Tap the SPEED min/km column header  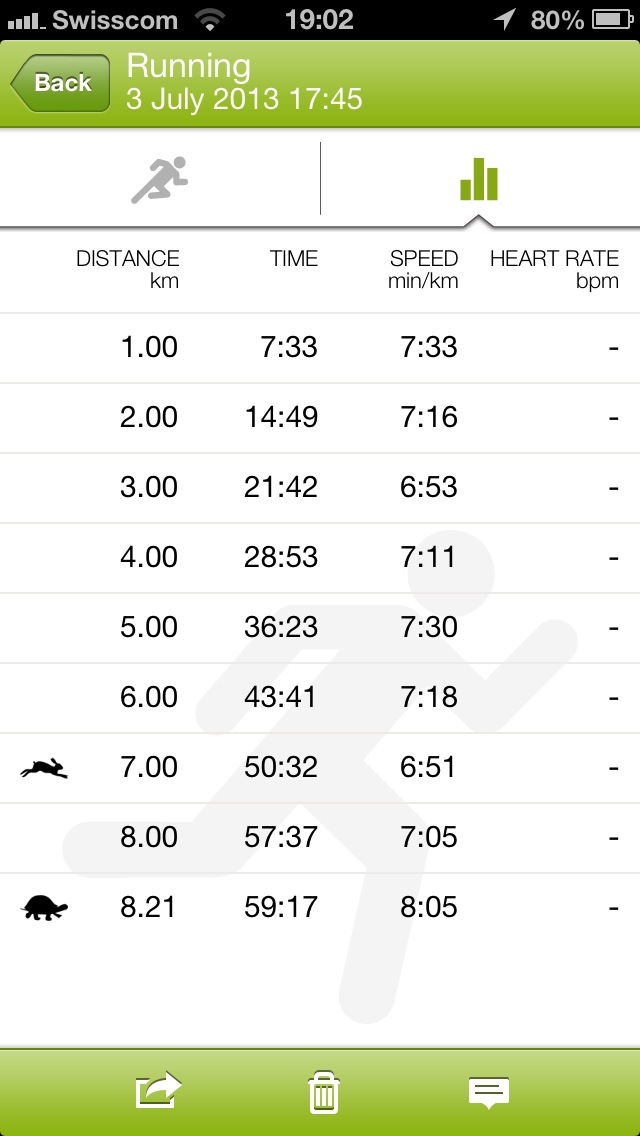point(423,270)
